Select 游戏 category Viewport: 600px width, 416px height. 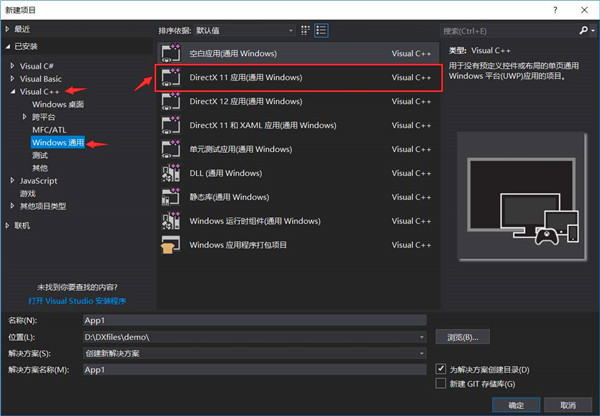pos(28,193)
